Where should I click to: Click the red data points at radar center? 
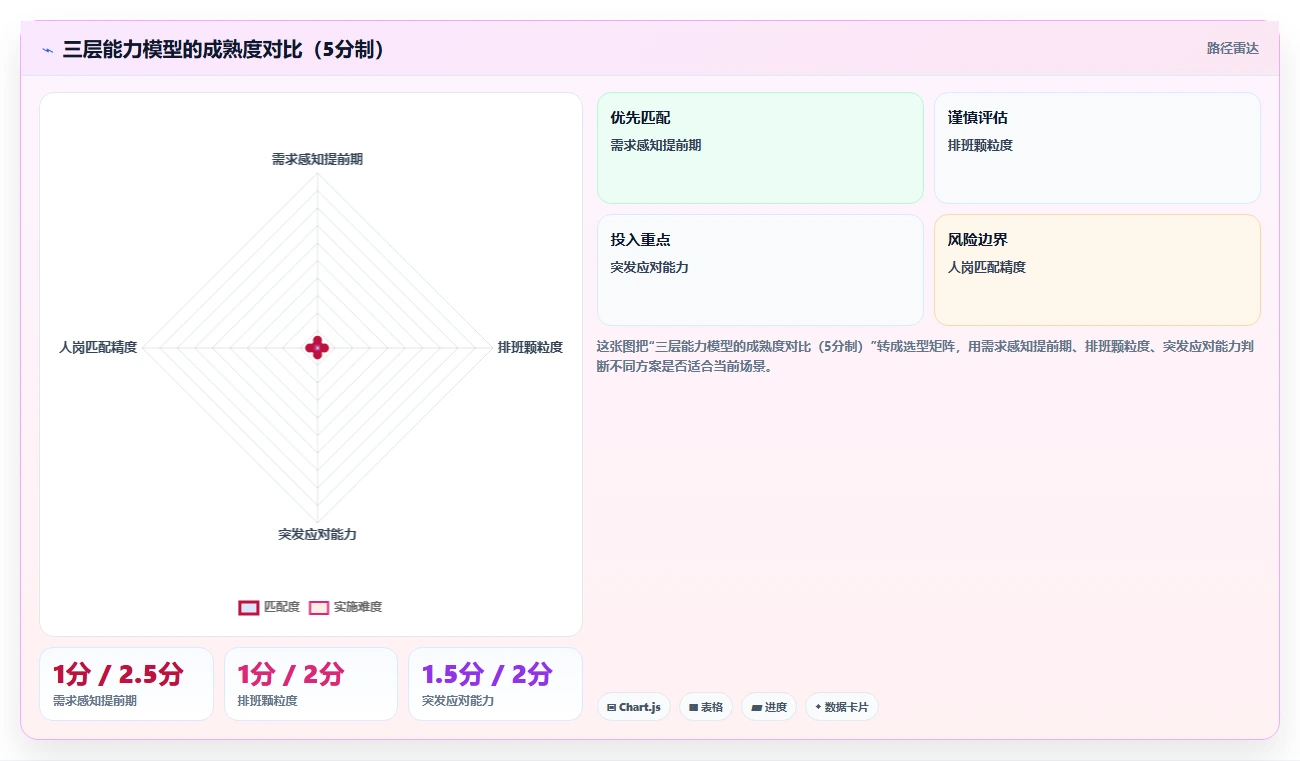[317, 347]
